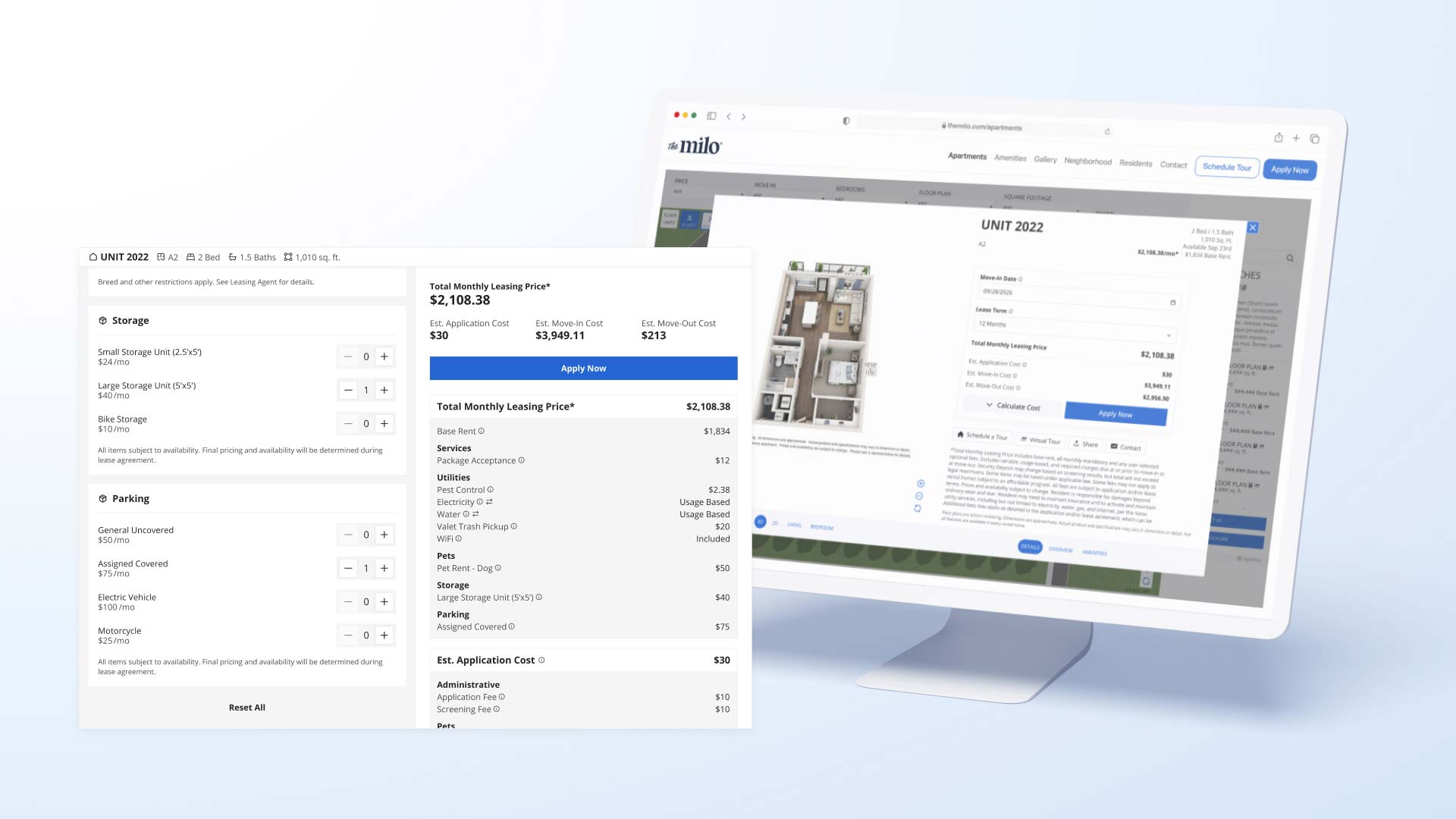Increase Small Storage Unit quantity with plus

click(384, 356)
